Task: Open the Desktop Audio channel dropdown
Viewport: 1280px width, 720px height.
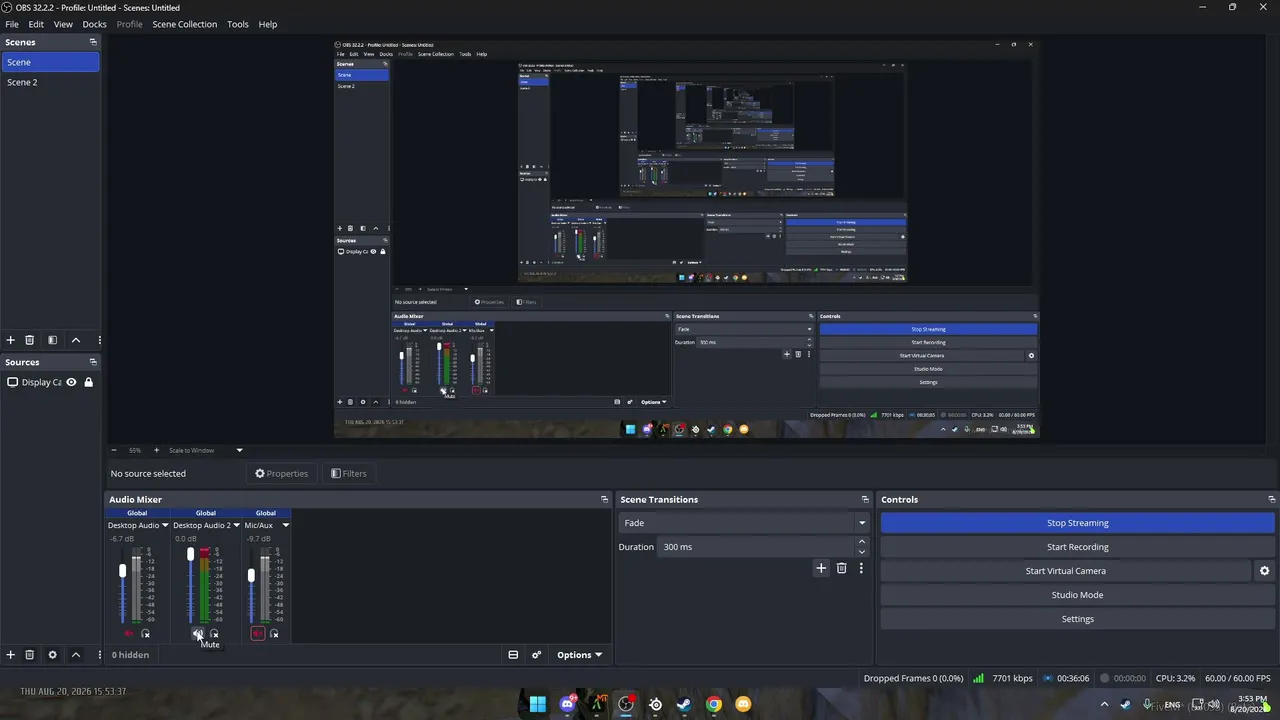Action: pyautogui.click(x=165, y=525)
